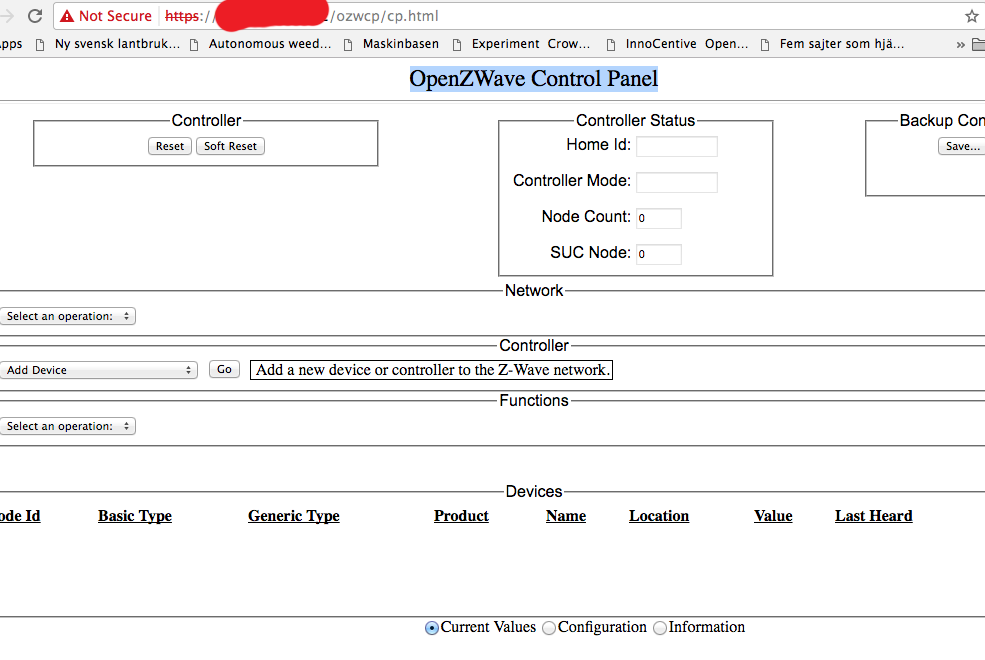This screenshot has width=985, height=660.
Task: Click the Add a new device description text
Action: pos(432,370)
